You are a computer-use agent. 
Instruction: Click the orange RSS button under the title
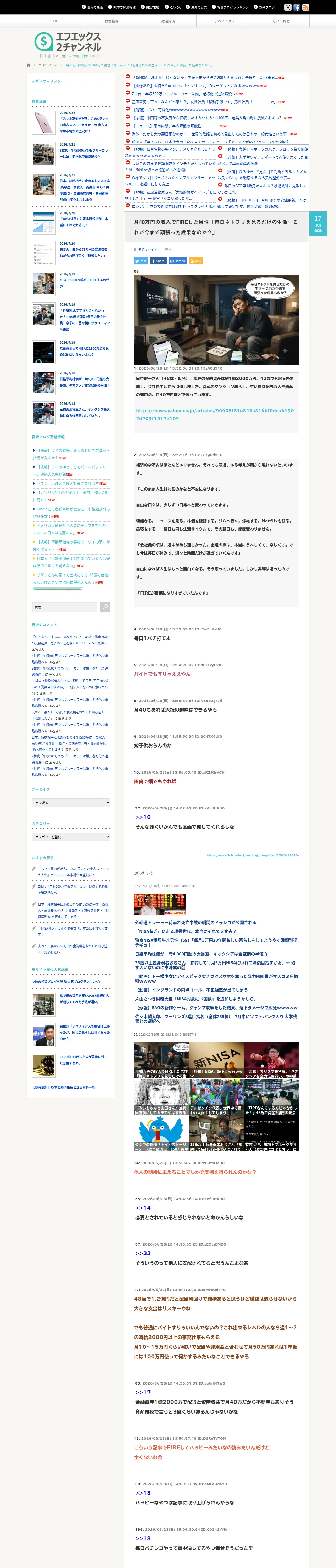(x=196, y=261)
